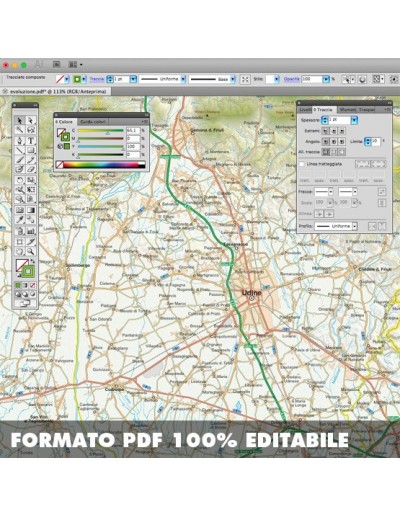Click the Traccia link in control bar

pos(97,79)
